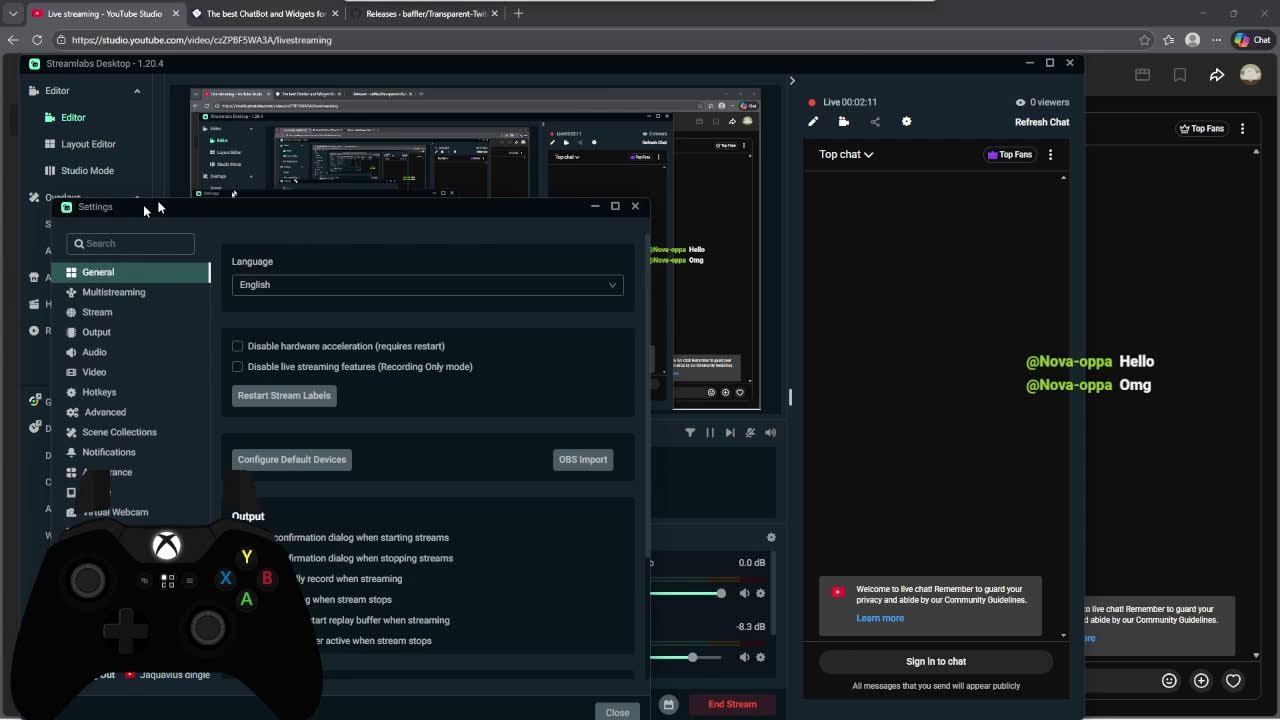Viewport: 1280px width, 720px height.
Task: Click the share stream icon
Action: click(875, 122)
